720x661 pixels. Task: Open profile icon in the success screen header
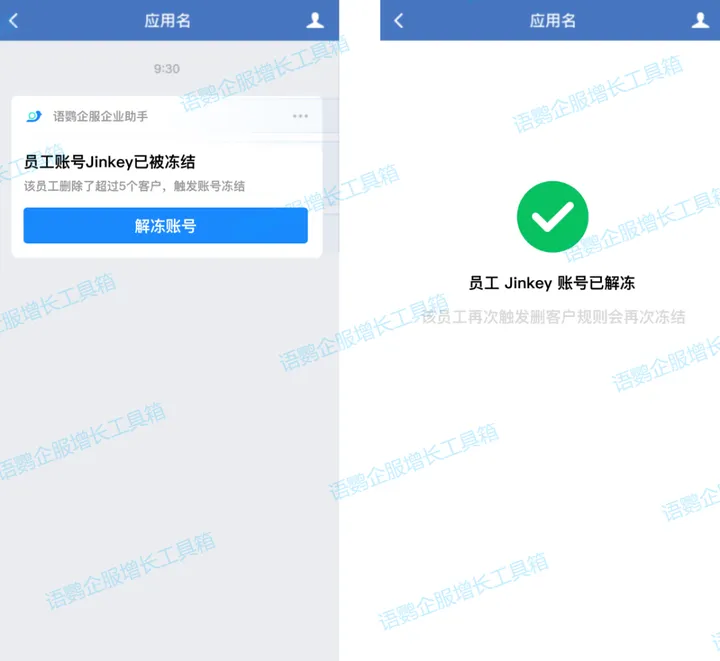[x=700, y=20]
